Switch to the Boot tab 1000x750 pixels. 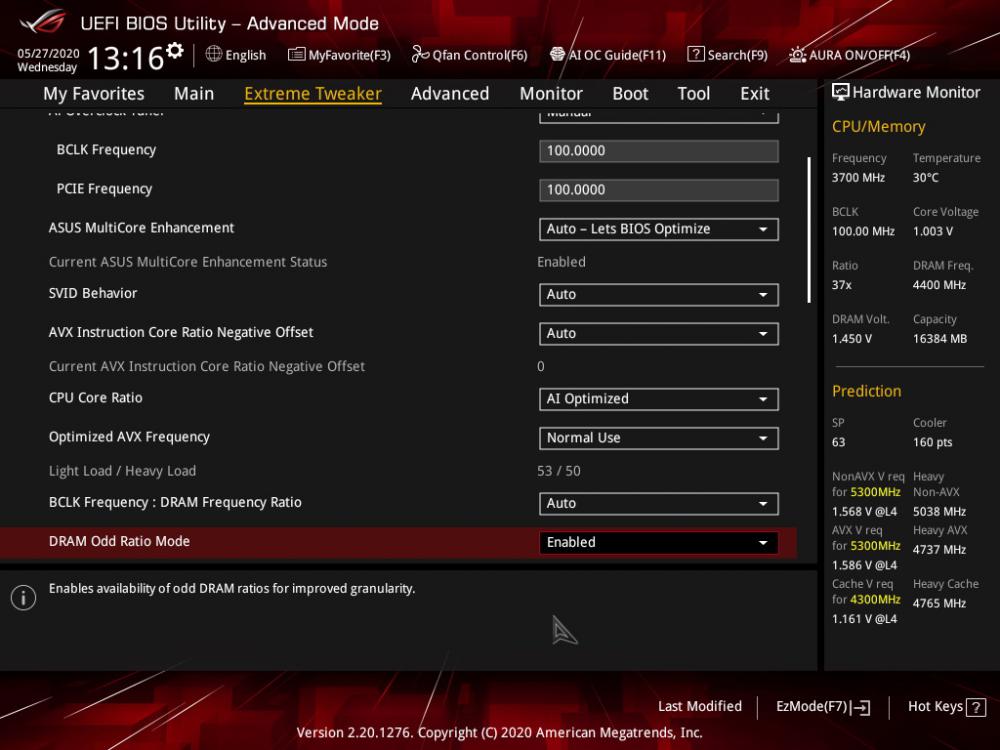pos(630,94)
